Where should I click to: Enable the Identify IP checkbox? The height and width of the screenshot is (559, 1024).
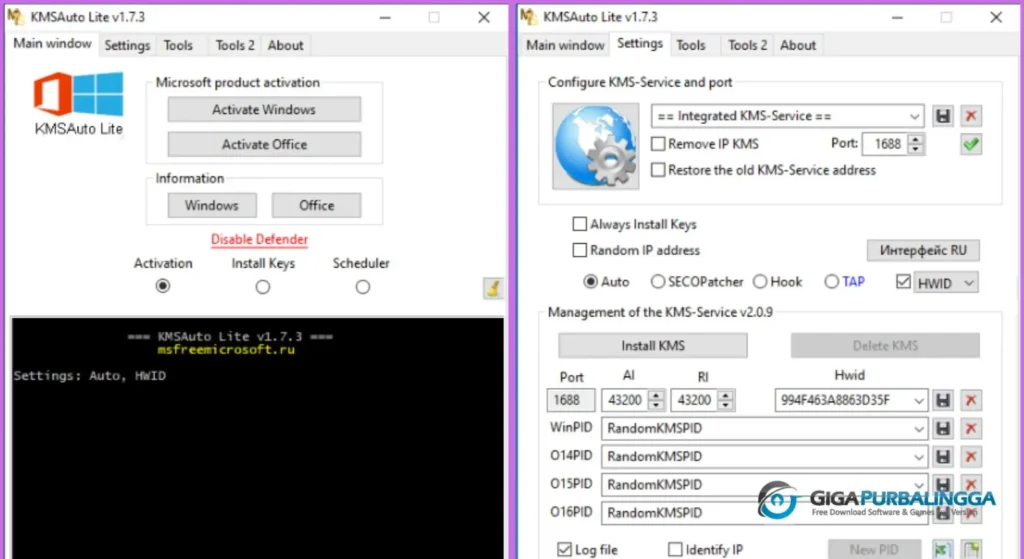(x=675, y=549)
